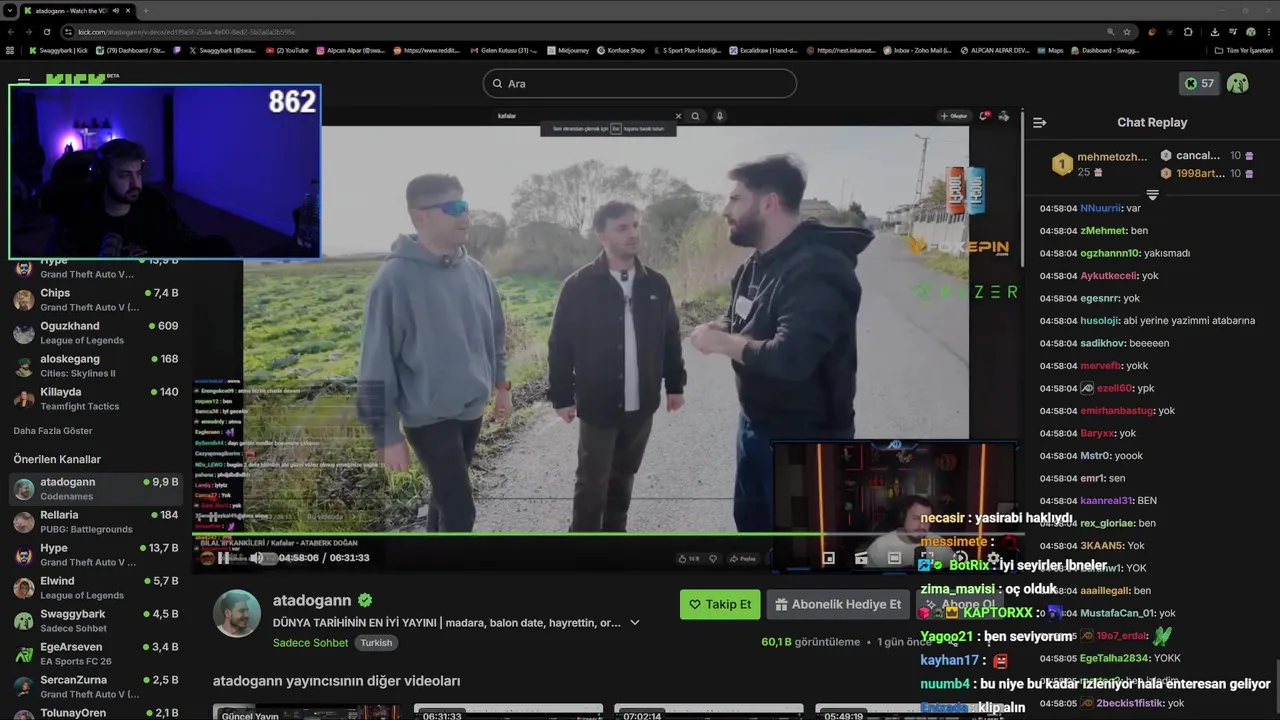Bookmark page with the star icon
The height and width of the screenshot is (720, 1280).
(1127, 32)
